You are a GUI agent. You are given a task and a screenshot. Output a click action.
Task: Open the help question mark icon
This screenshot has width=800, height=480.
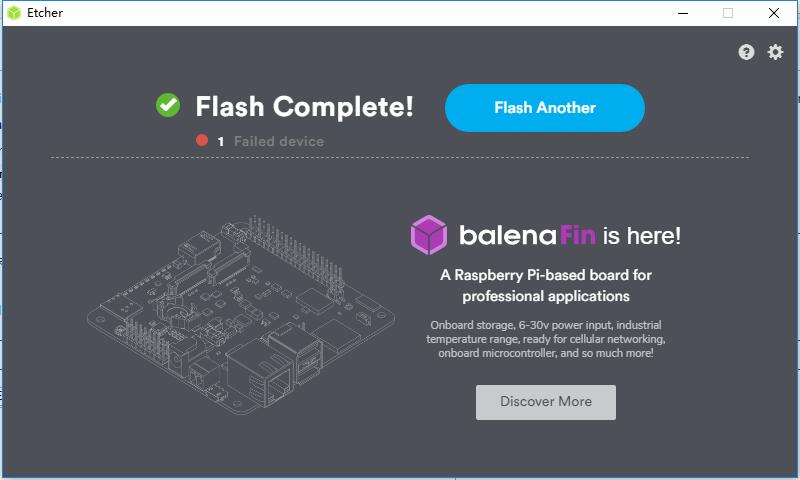(746, 52)
